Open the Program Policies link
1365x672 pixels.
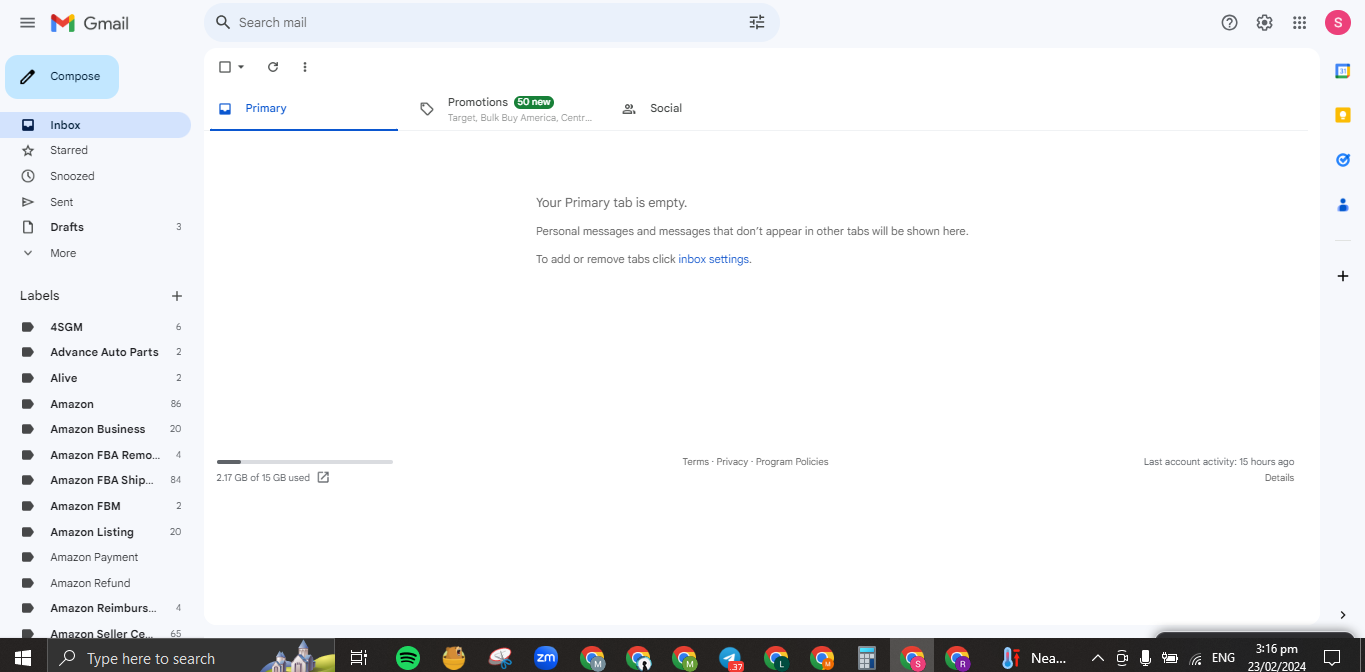pos(792,462)
